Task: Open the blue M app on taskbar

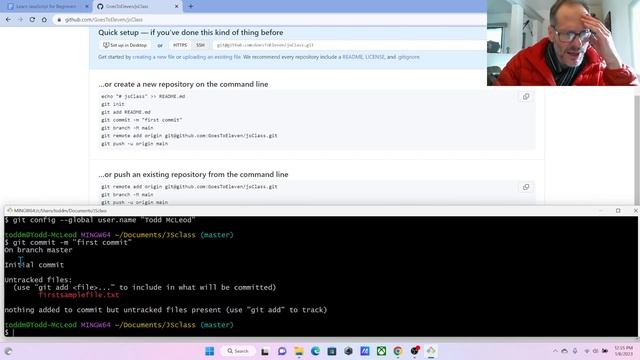Action: tap(364, 351)
